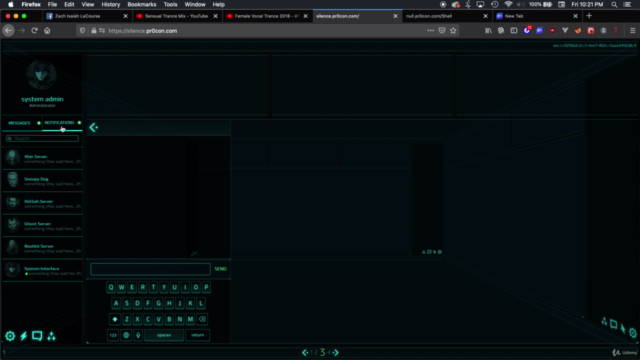Click the three-node network icon in sidebar footer
The image size is (640, 360).
point(51,336)
